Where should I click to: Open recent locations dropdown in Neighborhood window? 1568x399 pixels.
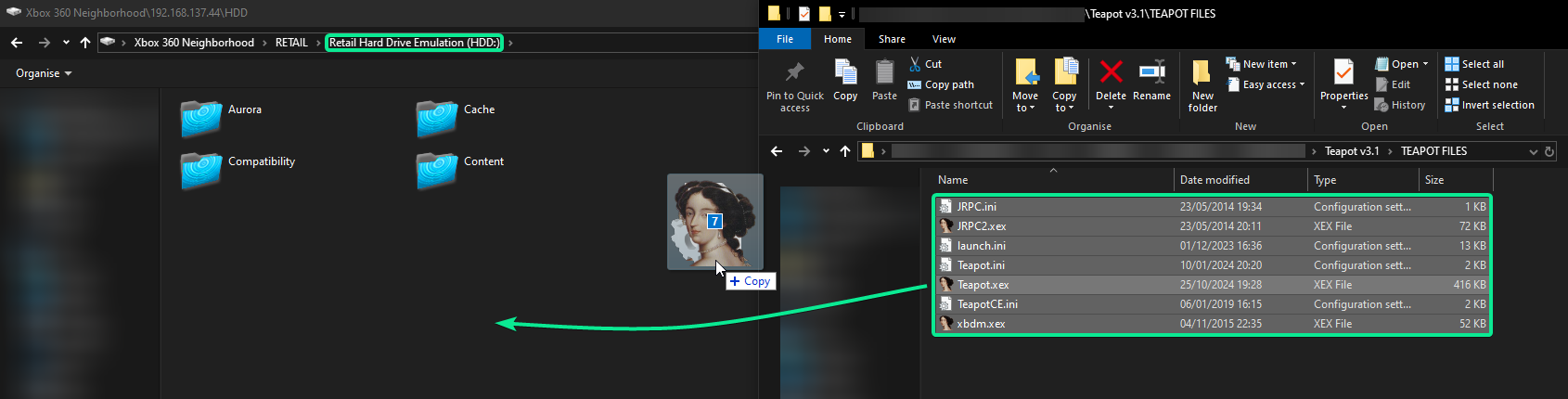coord(66,43)
